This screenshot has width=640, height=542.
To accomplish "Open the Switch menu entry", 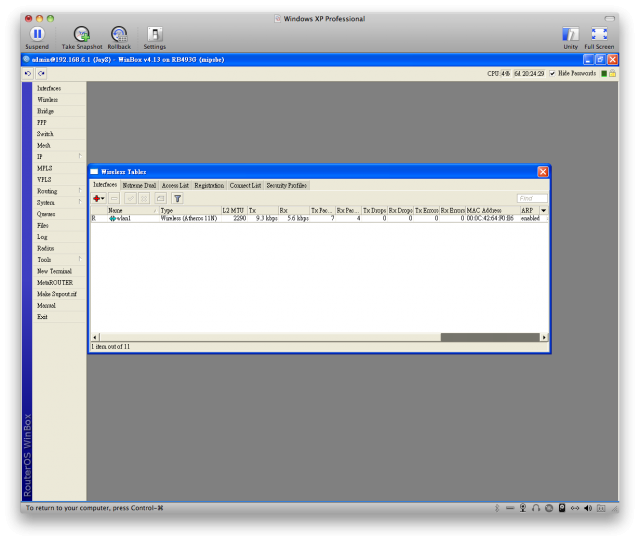I will tap(45, 134).
